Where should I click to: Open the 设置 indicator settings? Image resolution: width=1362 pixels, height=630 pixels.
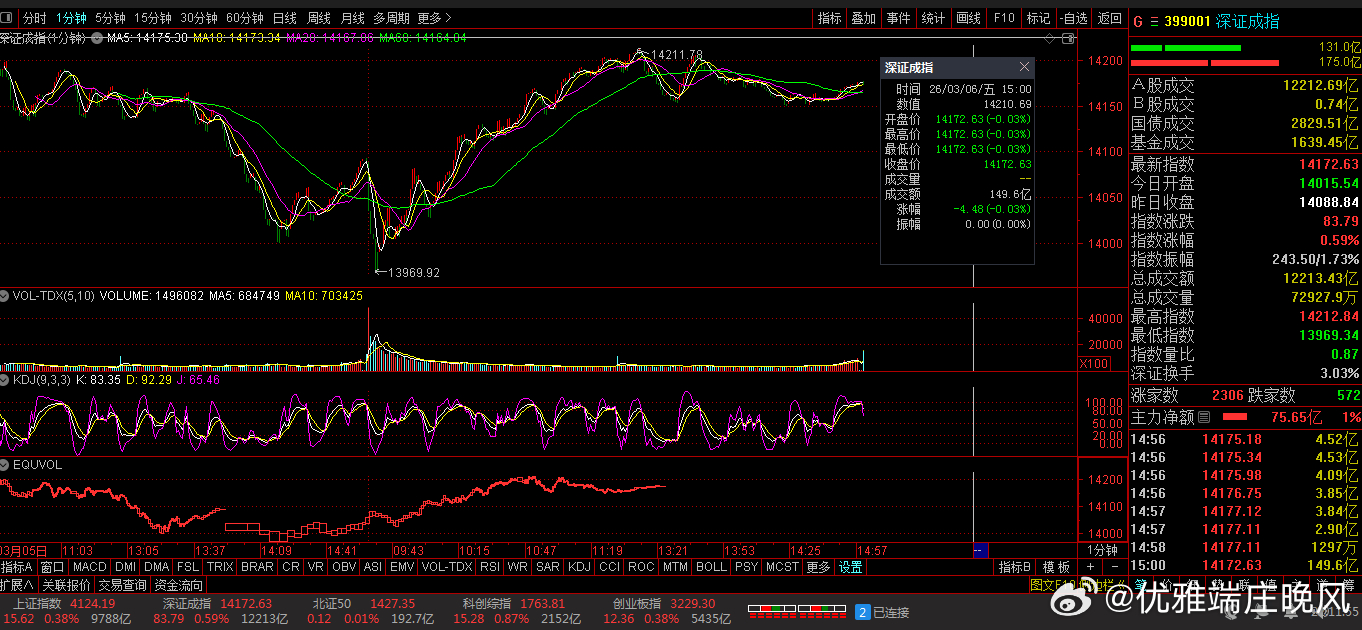click(850, 567)
